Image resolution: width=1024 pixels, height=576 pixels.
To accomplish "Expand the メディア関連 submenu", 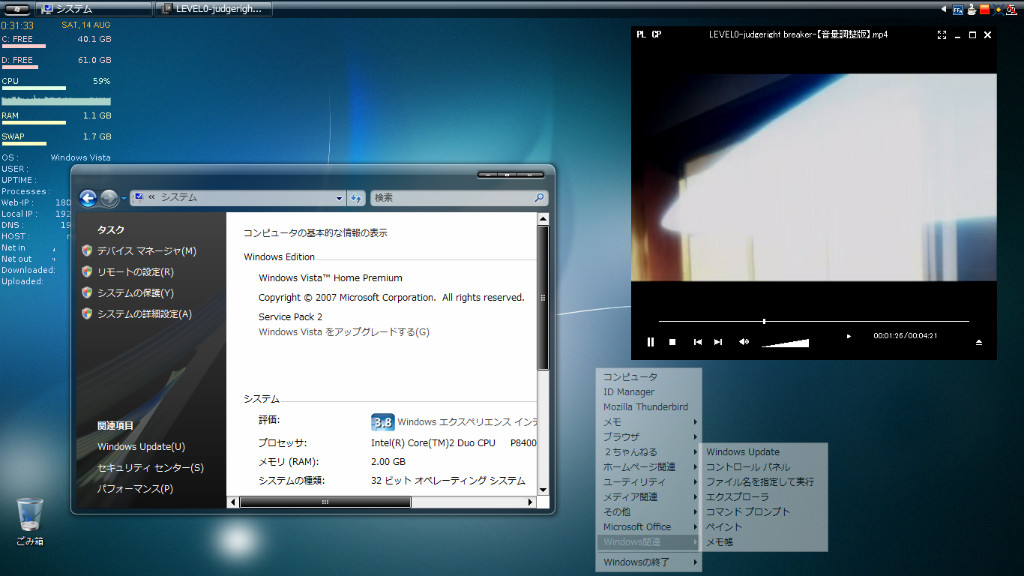I will click(649, 497).
